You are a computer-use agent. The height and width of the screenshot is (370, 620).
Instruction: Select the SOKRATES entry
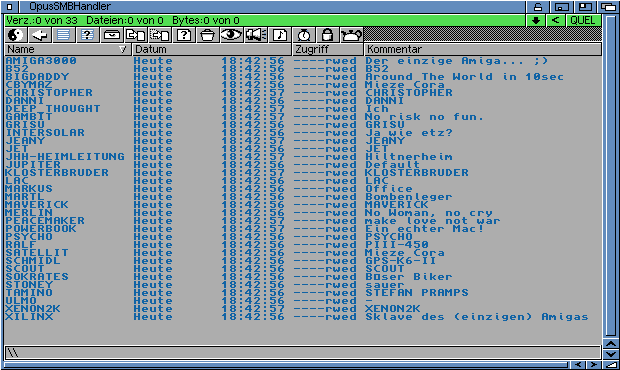(37, 277)
